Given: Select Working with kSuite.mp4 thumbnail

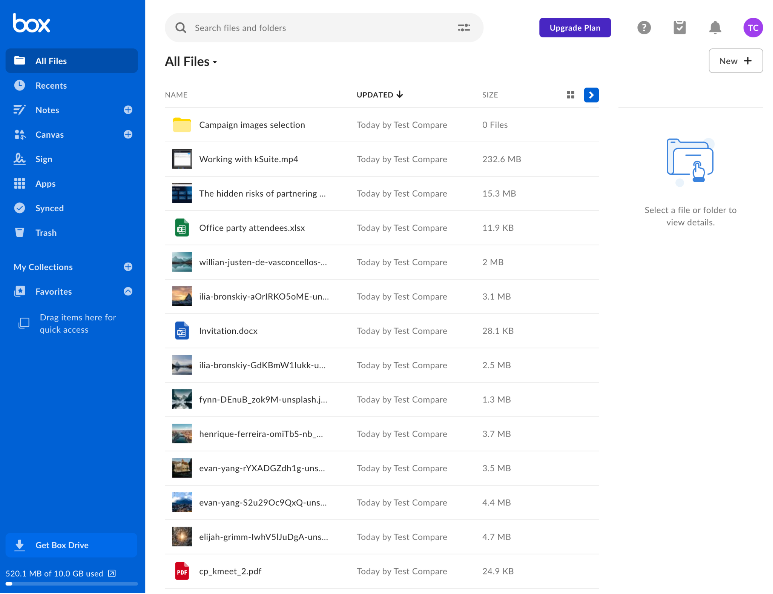Looking at the screenshot, I should pos(181,159).
